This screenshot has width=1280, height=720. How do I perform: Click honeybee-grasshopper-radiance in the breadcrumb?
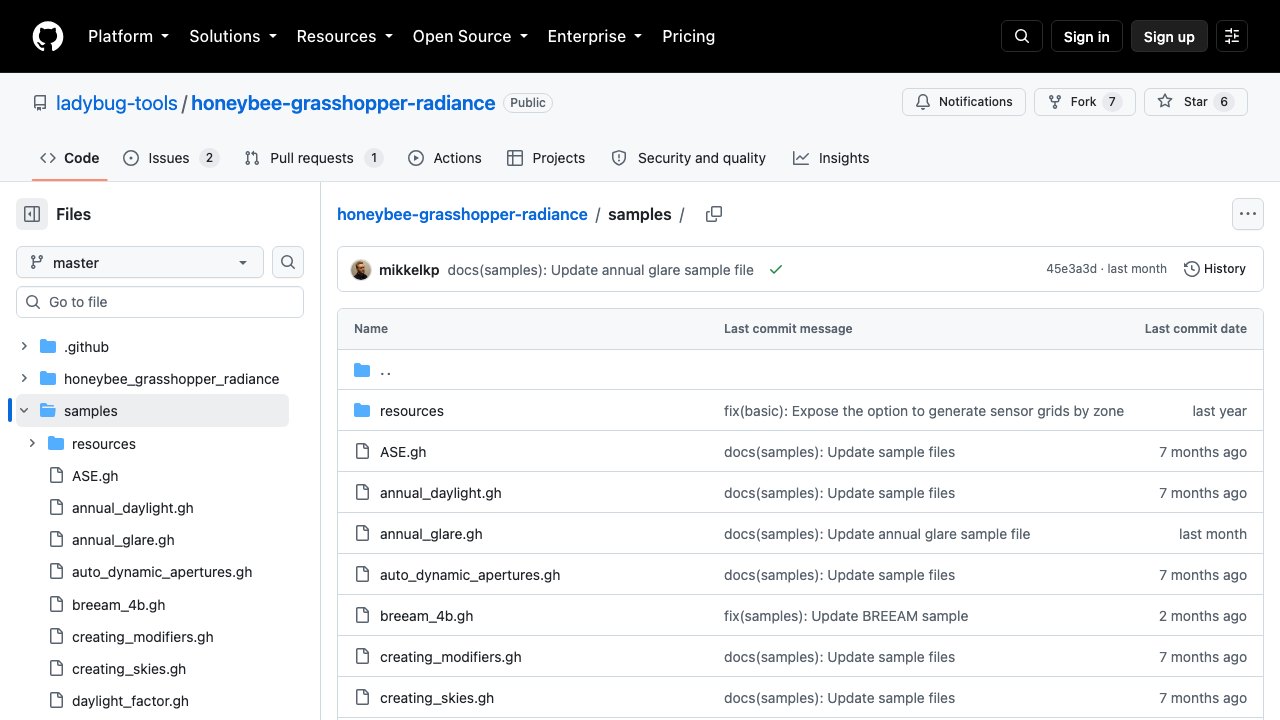point(462,214)
